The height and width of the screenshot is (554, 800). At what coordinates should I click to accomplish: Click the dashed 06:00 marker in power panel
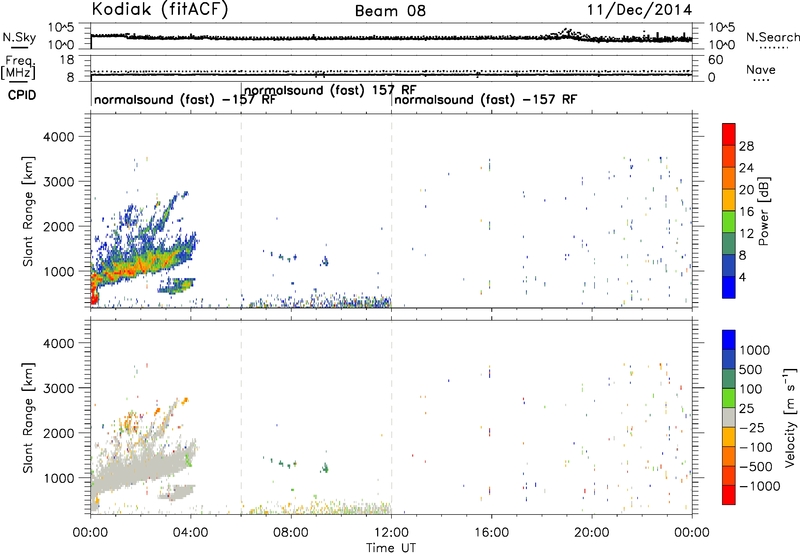click(x=241, y=211)
